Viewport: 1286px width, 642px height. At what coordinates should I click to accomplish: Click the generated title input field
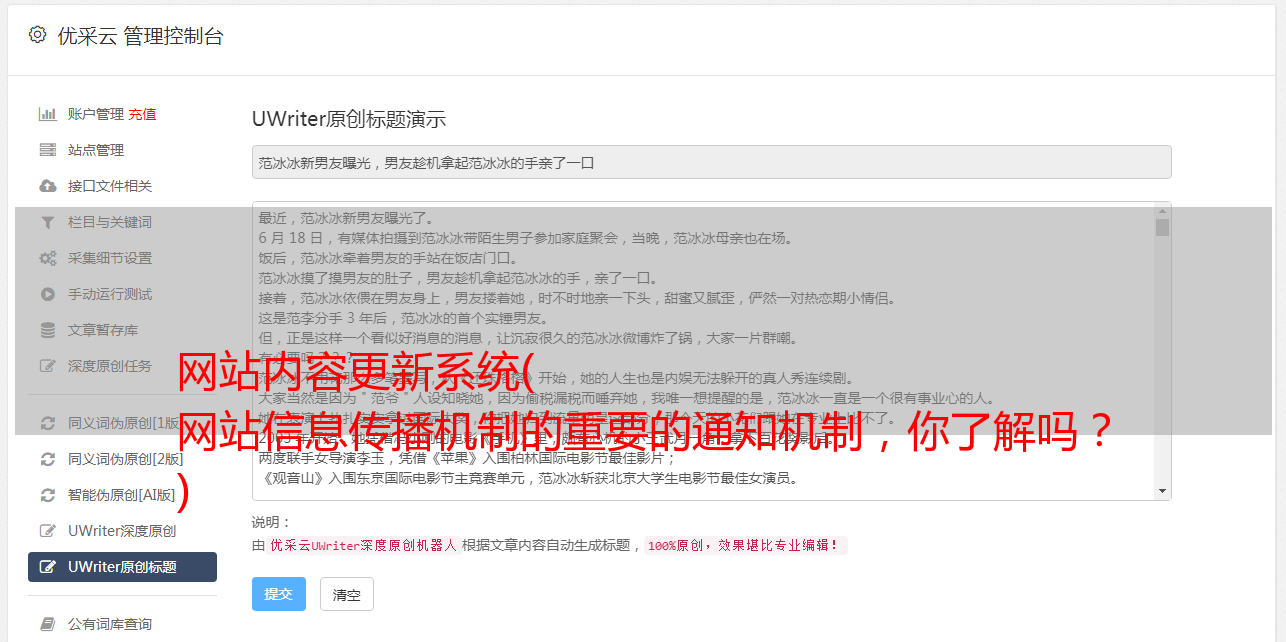pos(711,162)
